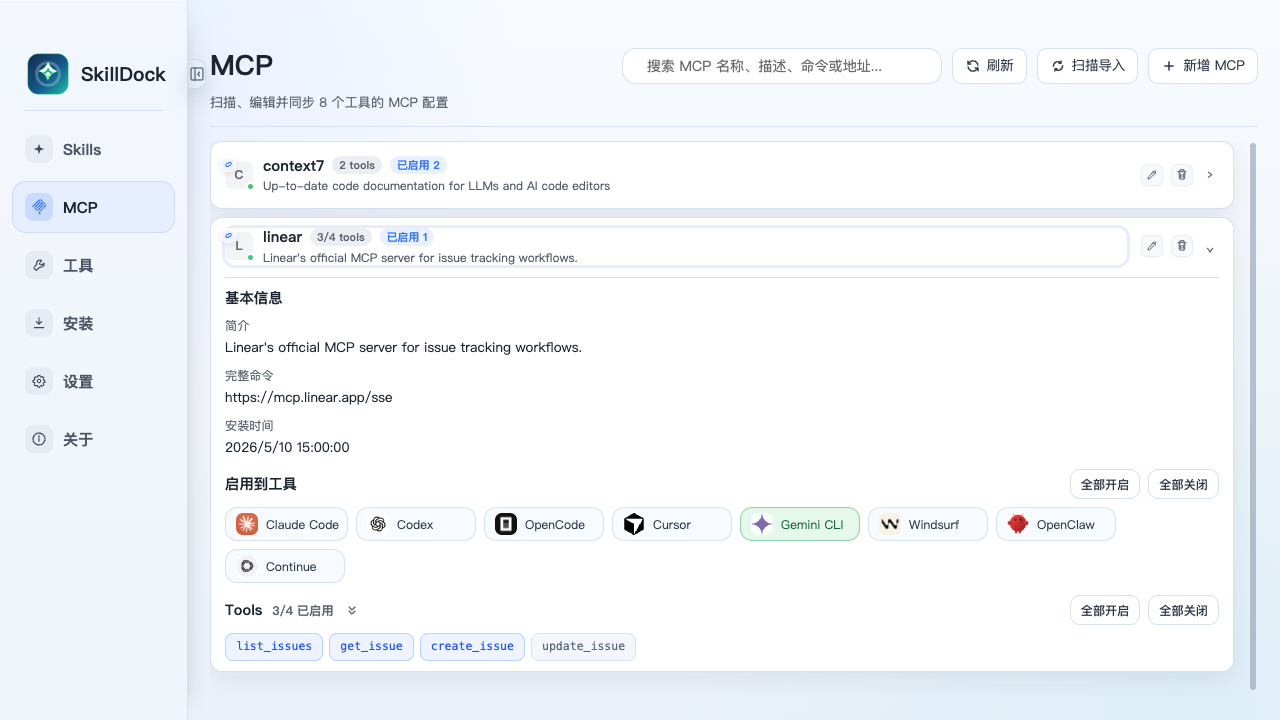
Task: Click the Windsurf logo icon
Action: (890, 524)
